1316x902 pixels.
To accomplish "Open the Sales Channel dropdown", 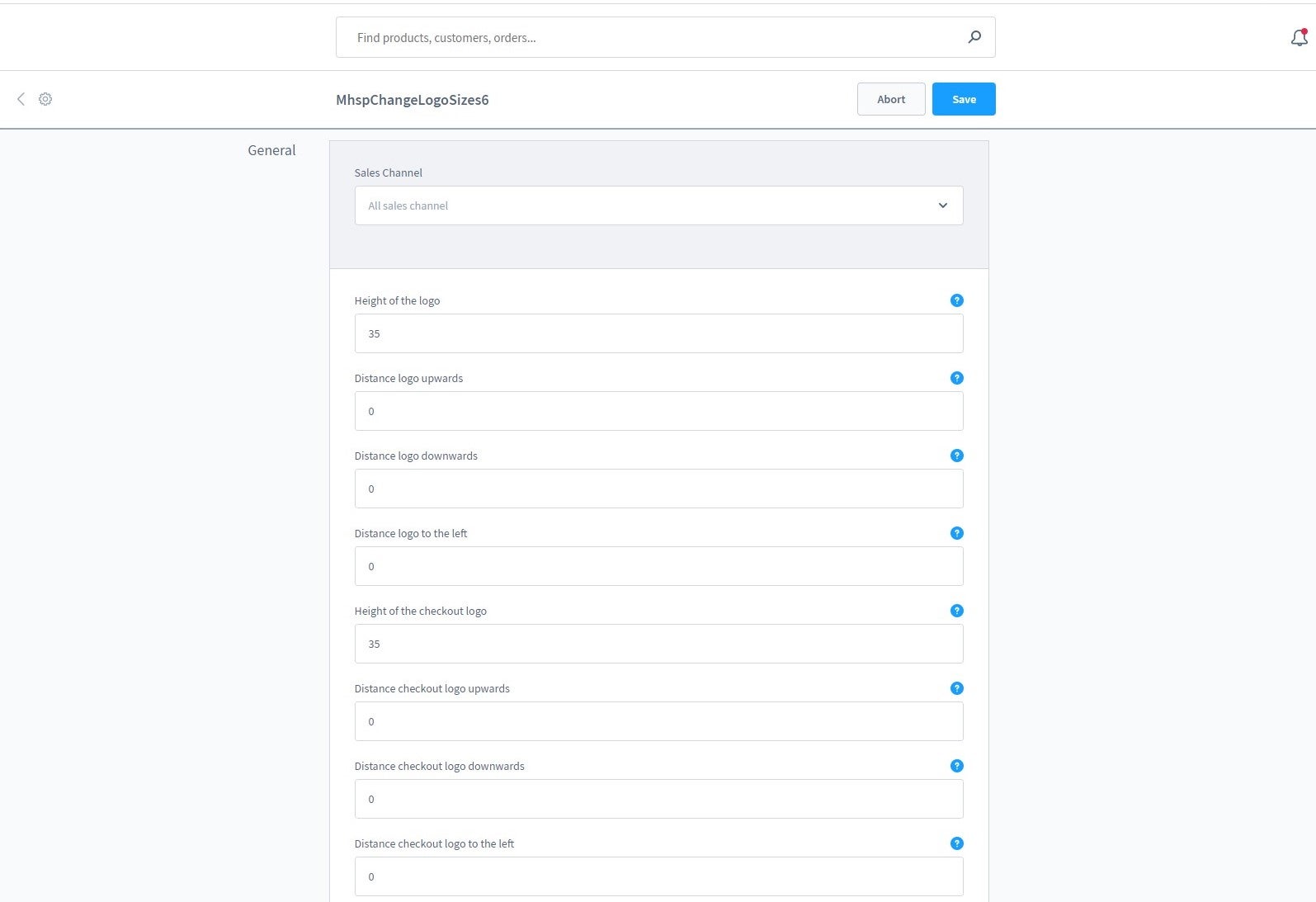I will coord(658,205).
